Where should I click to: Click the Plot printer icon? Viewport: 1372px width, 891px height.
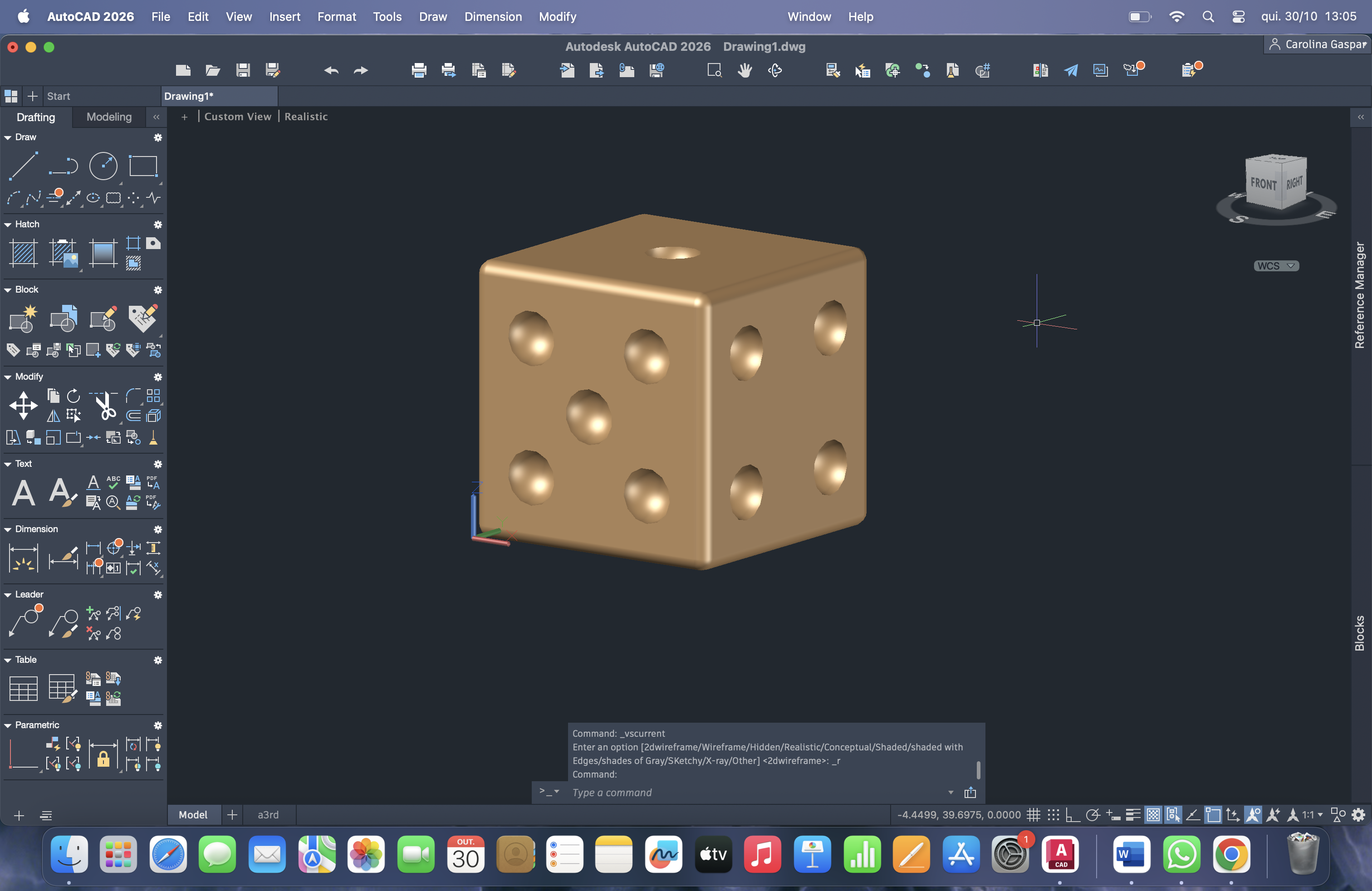point(419,70)
